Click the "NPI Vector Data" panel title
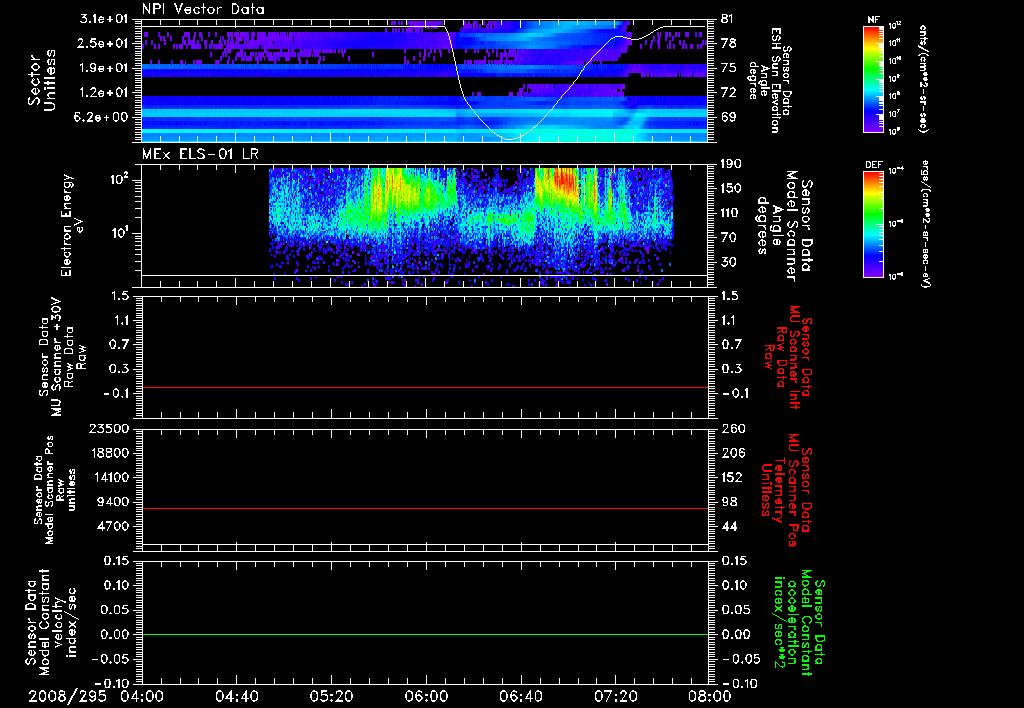This screenshot has width=1024, height=708. click(x=203, y=9)
